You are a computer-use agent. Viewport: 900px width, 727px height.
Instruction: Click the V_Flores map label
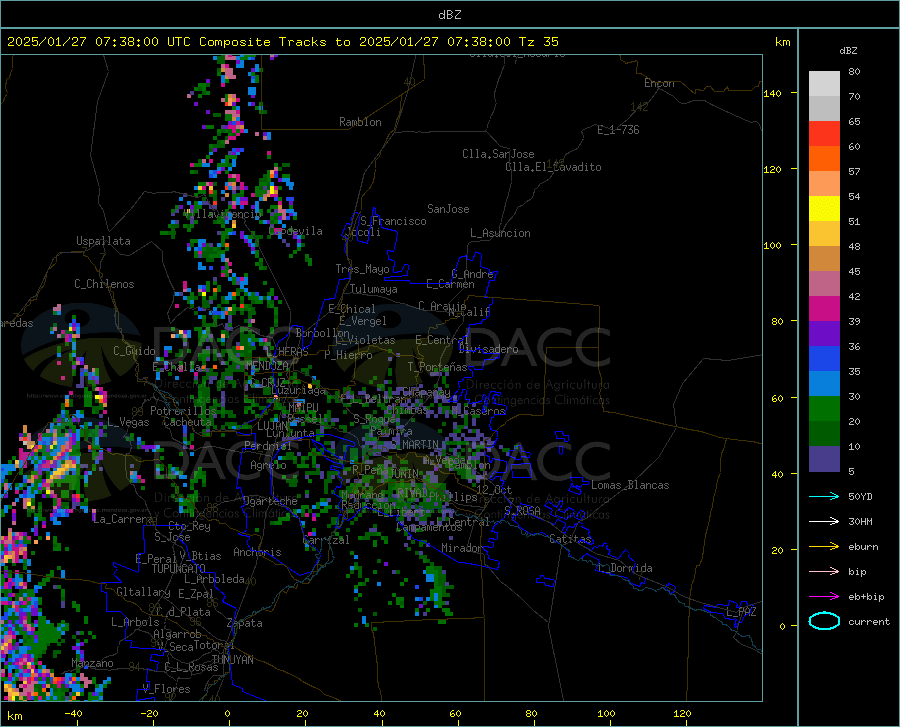166,689
